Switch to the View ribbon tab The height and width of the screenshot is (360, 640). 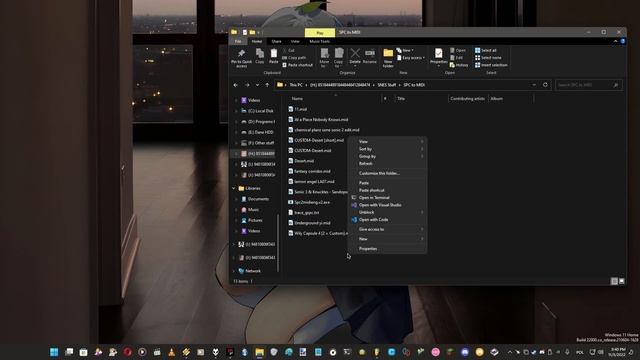tap(295, 41)
